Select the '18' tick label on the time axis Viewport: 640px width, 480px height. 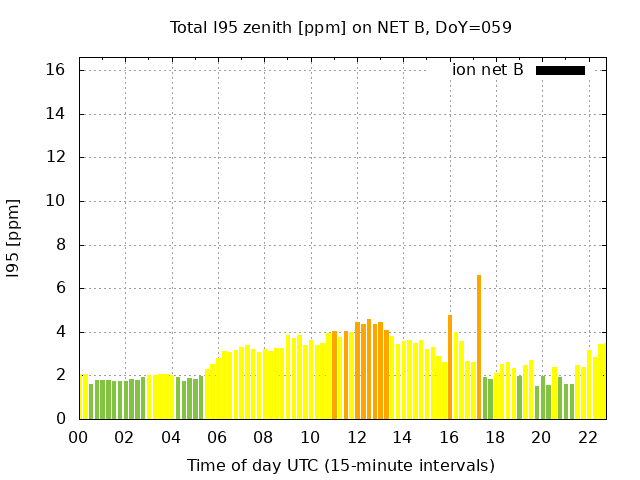point(494,437)
